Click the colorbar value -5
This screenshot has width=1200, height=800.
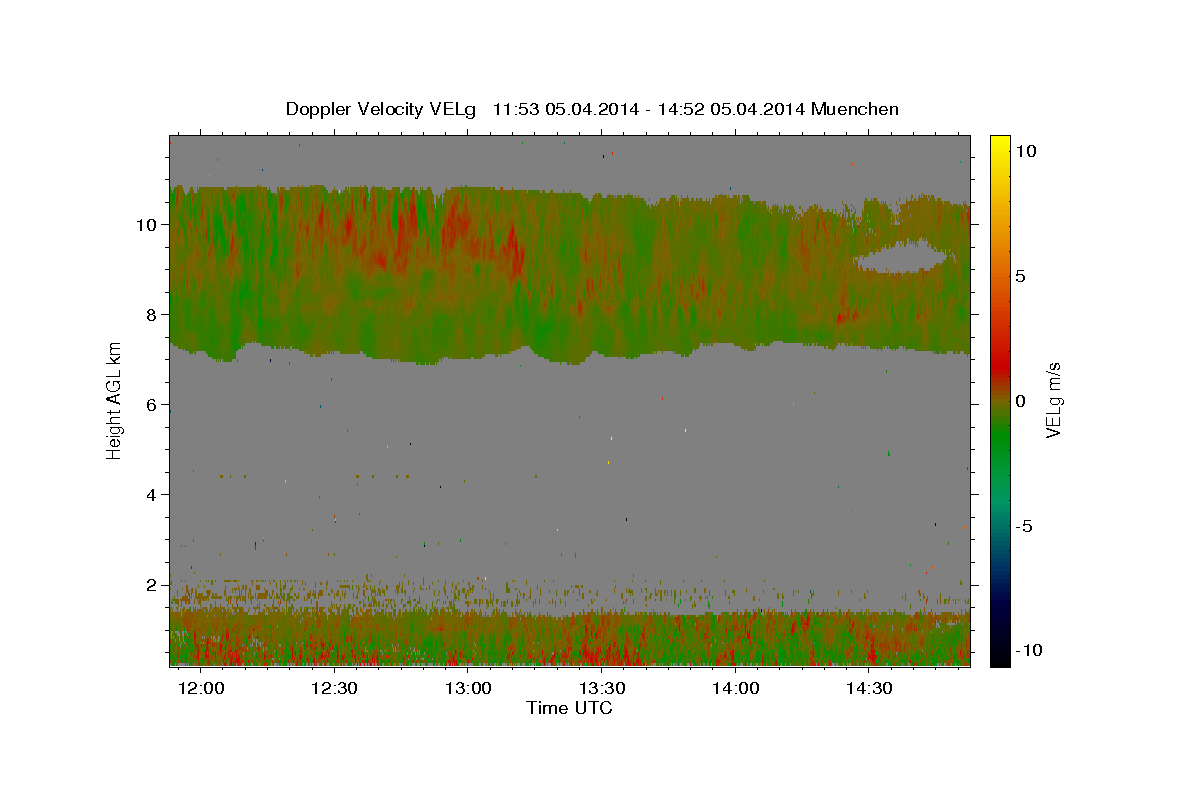coord(1024,526)
